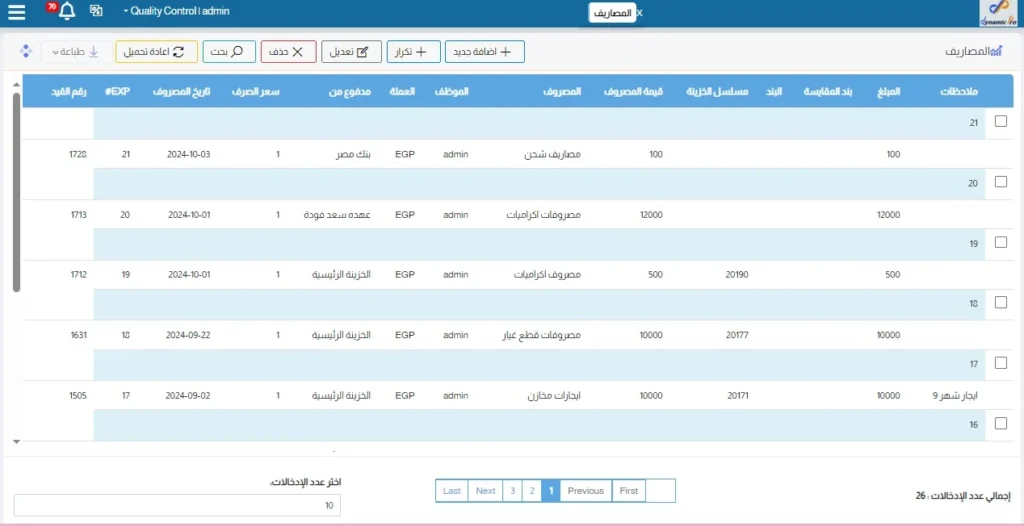1024x527 pixels.
Task: Click the purple sparkle icon in toolbar
Action: click(x=26, y=51)
